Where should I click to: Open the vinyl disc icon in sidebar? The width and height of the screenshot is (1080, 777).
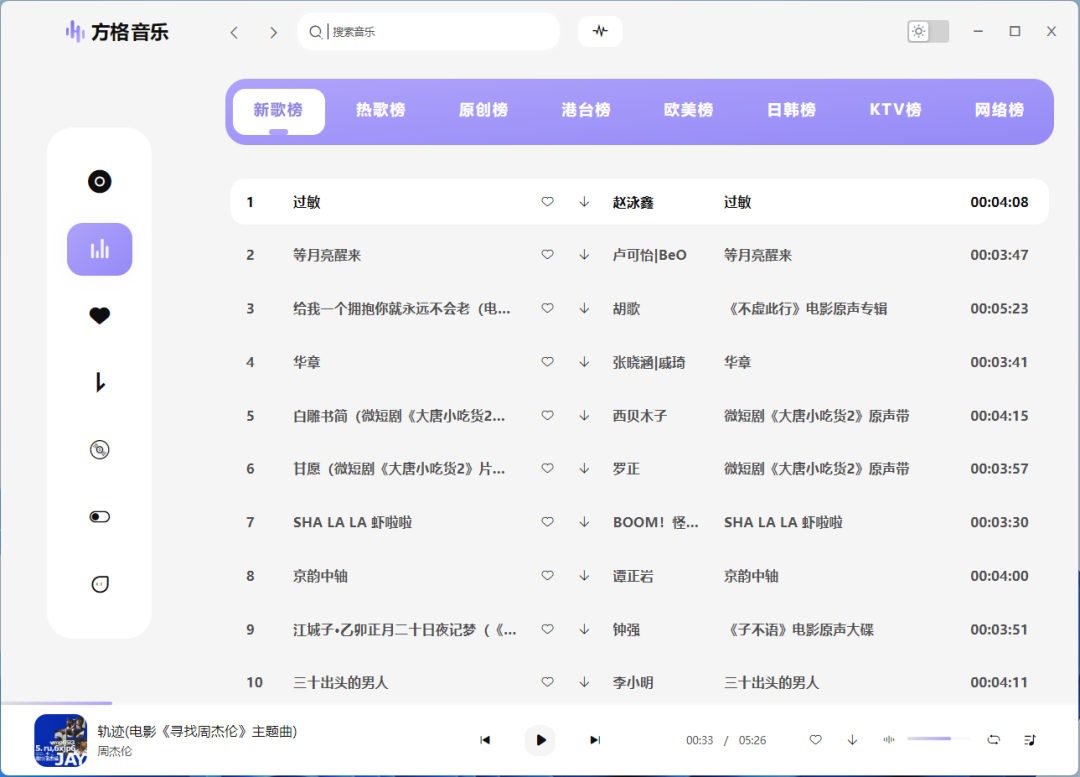point(99,182)
